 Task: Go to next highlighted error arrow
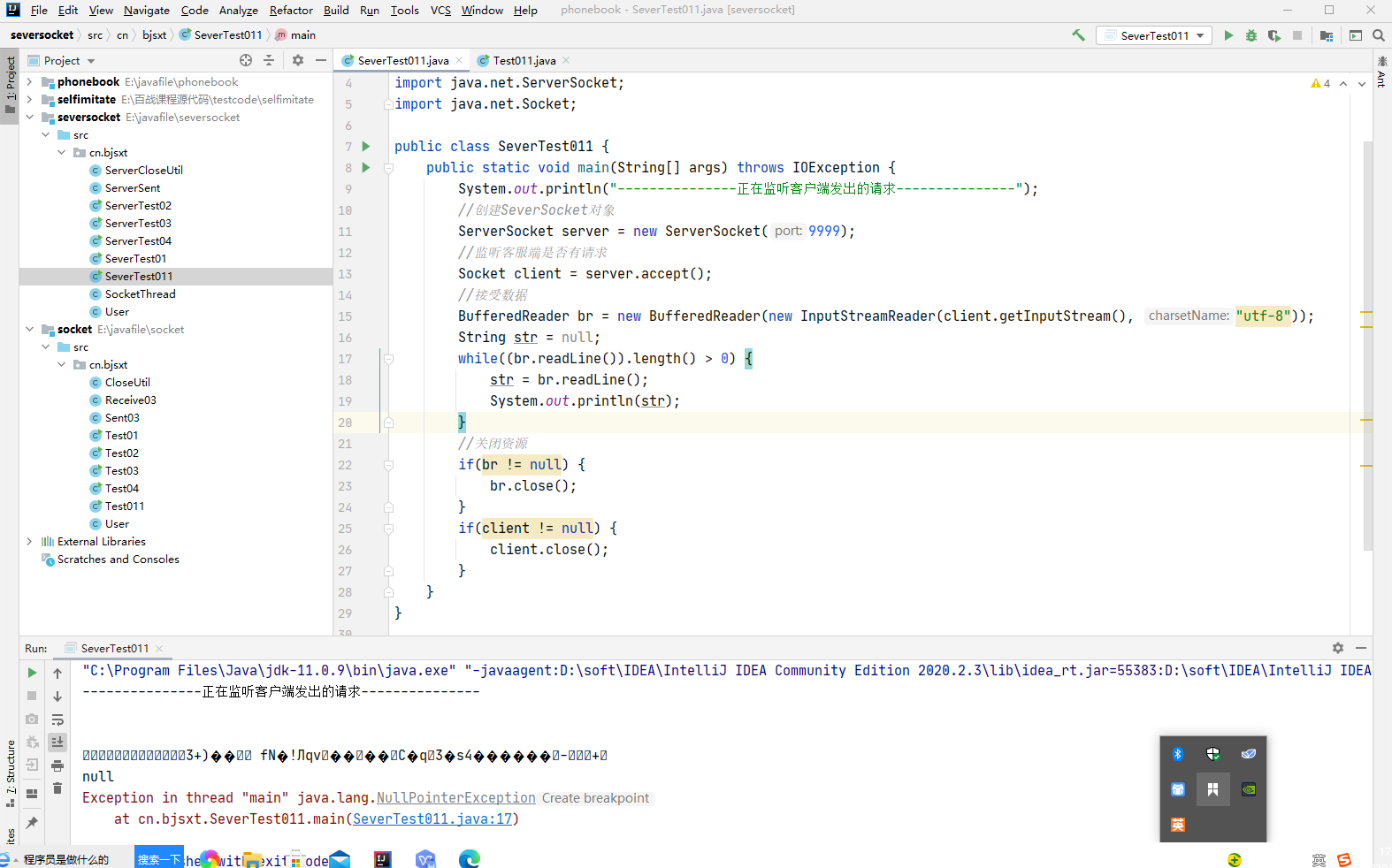[x=1362, y=83]
